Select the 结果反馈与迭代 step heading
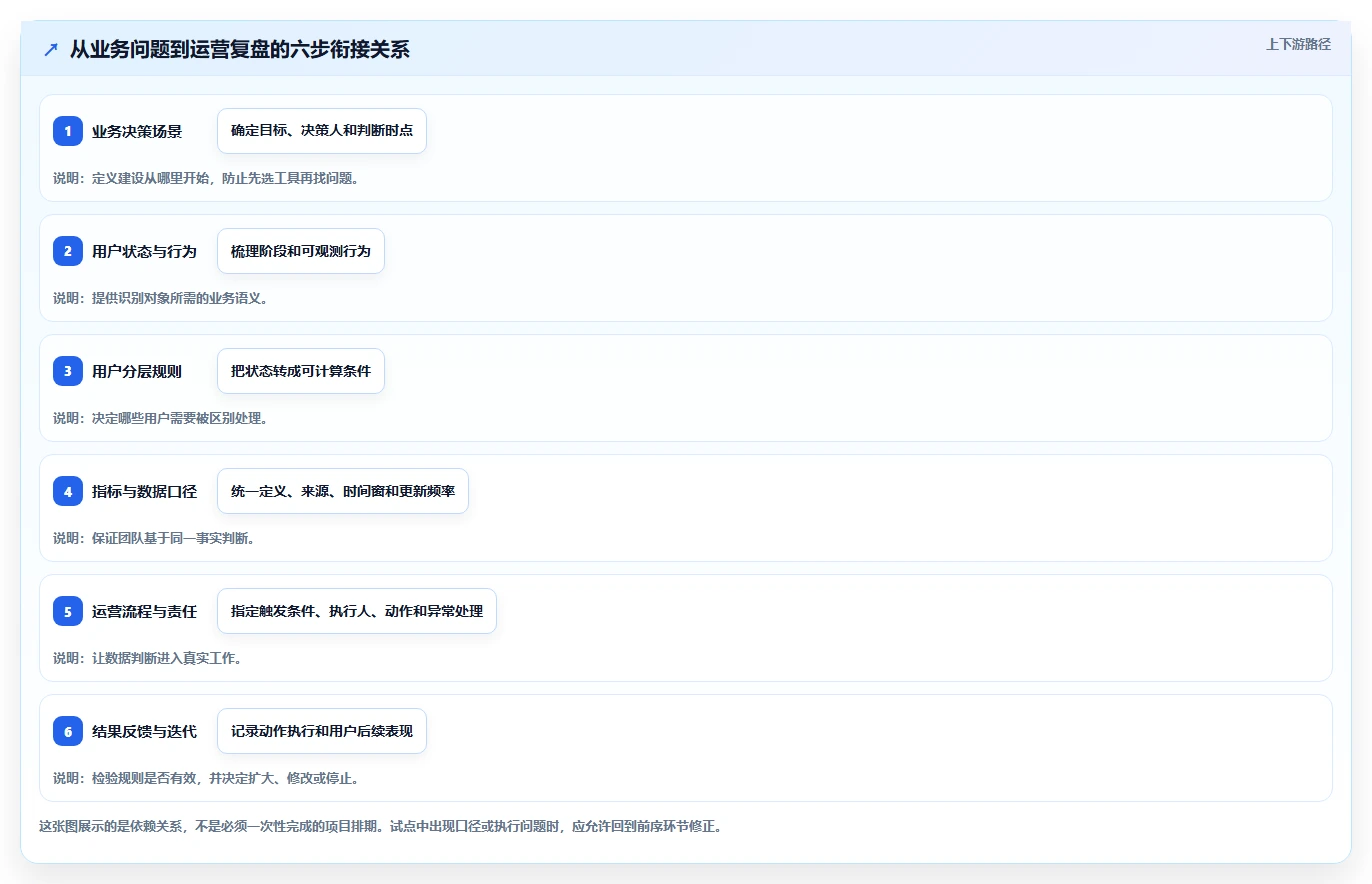The width and height of the screenshot is (1372, 884). [x=144, y=731]
